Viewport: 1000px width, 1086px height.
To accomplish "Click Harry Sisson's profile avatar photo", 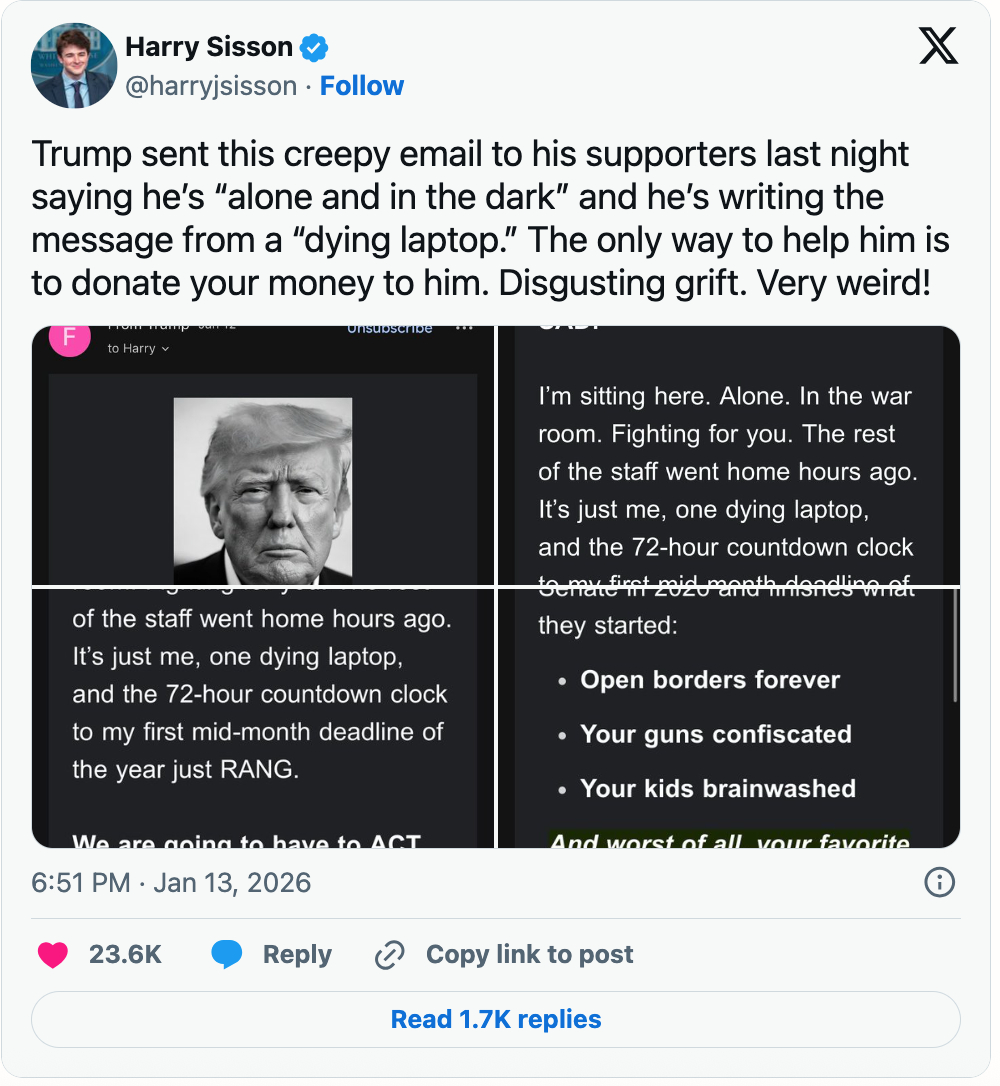I will click(x=75, y=66).
